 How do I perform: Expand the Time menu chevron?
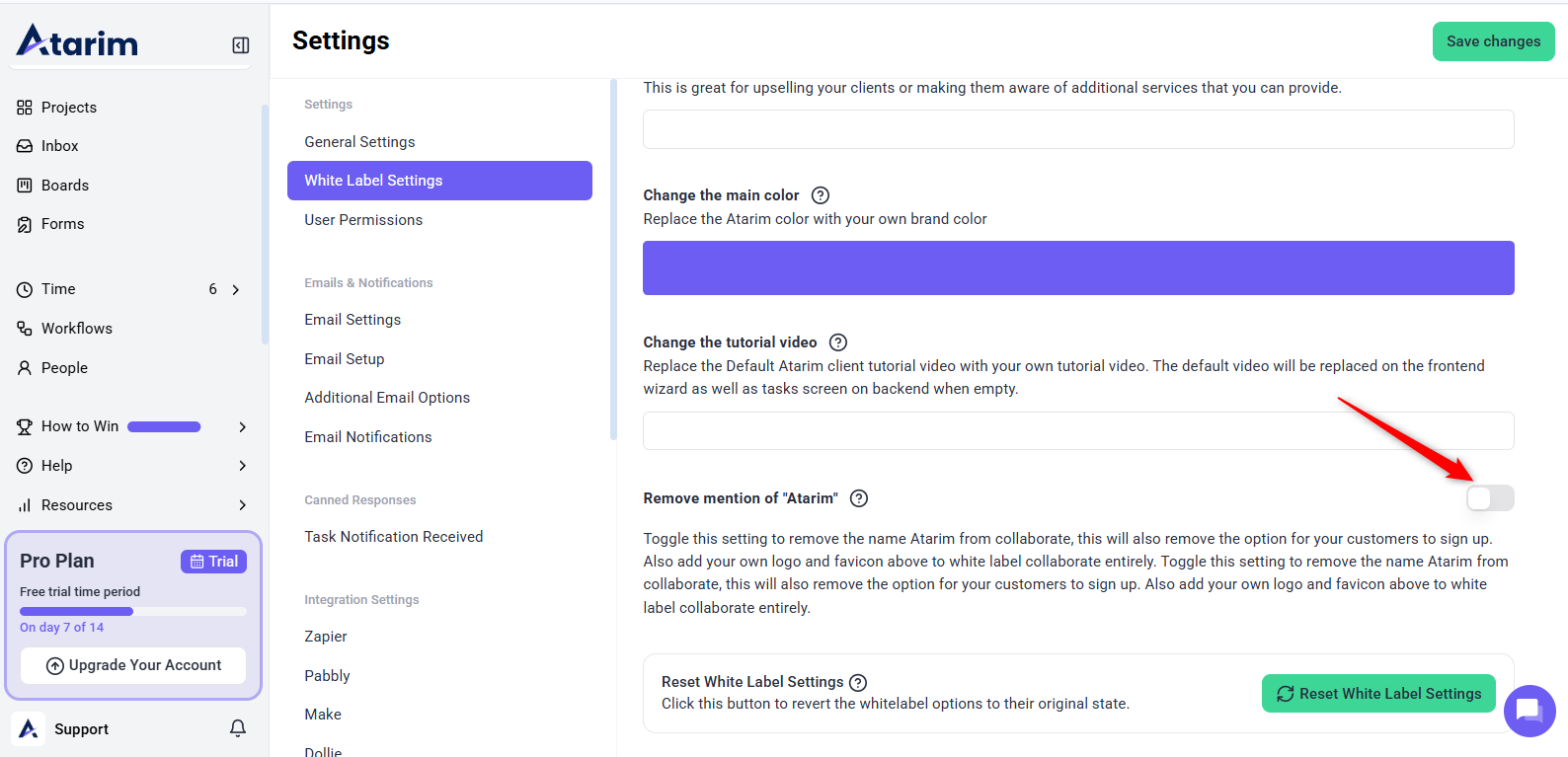[236, 289]
